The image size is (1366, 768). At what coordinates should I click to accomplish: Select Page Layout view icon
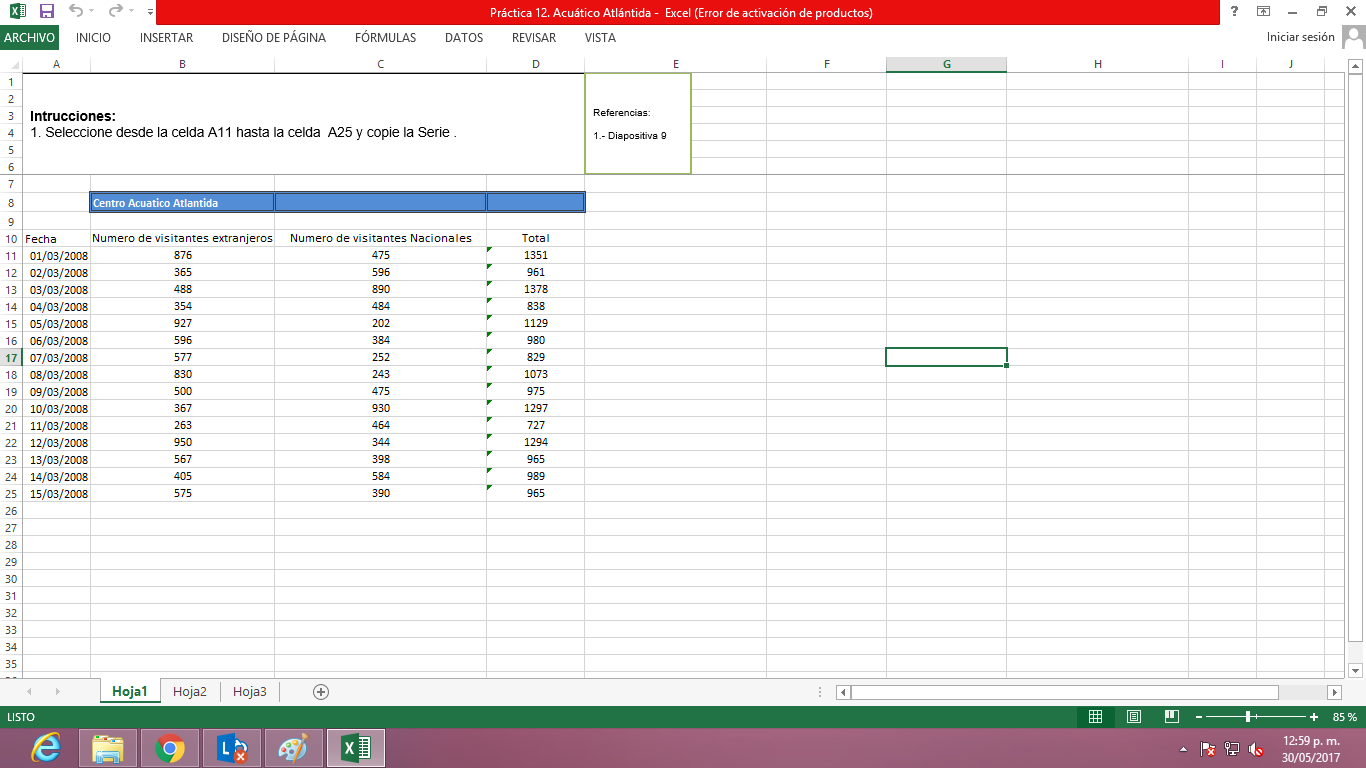click(x=1134, y=717)
